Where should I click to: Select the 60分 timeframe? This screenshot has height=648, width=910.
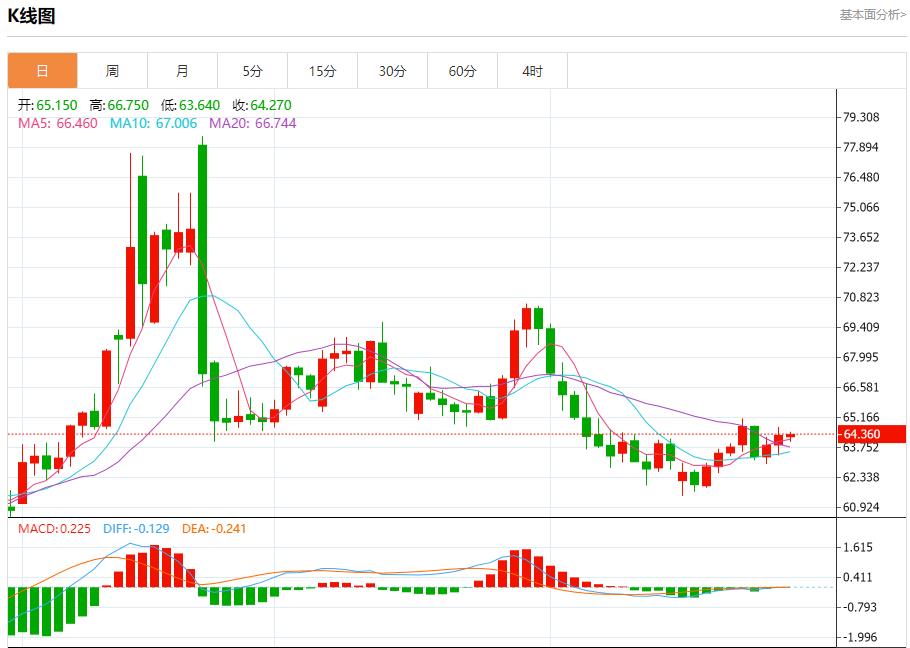point(462,70)
